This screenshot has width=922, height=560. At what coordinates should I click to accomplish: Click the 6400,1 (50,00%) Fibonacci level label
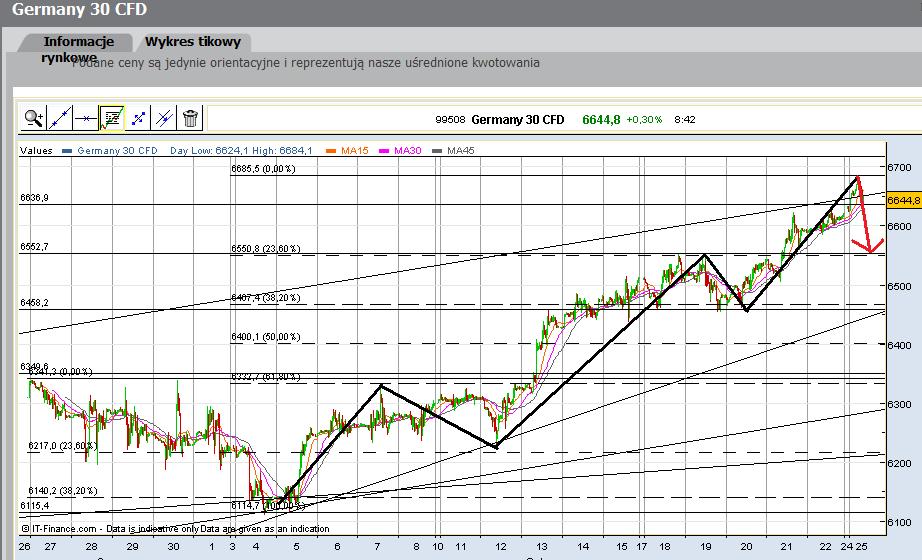click(x=265, y=337)
